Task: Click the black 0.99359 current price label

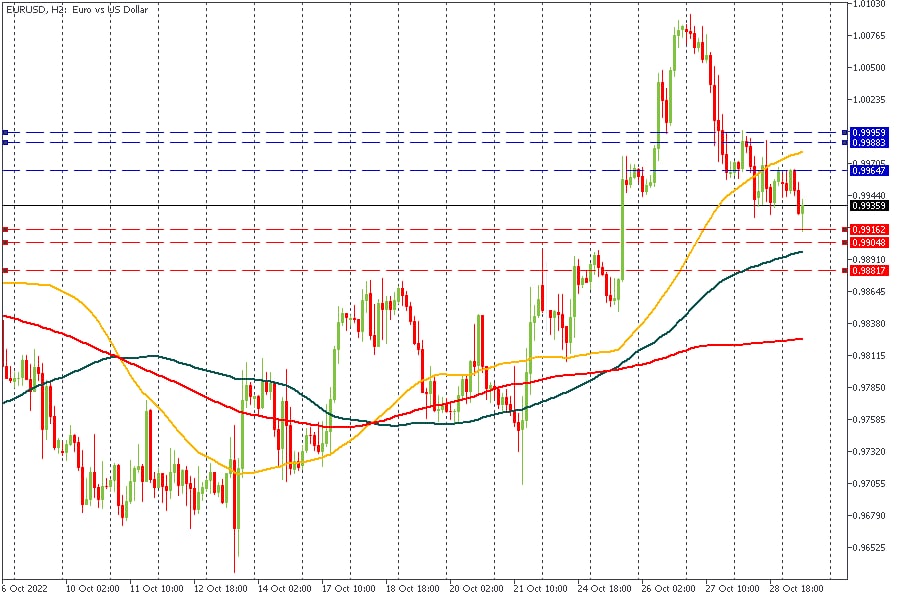Action: 870,206
